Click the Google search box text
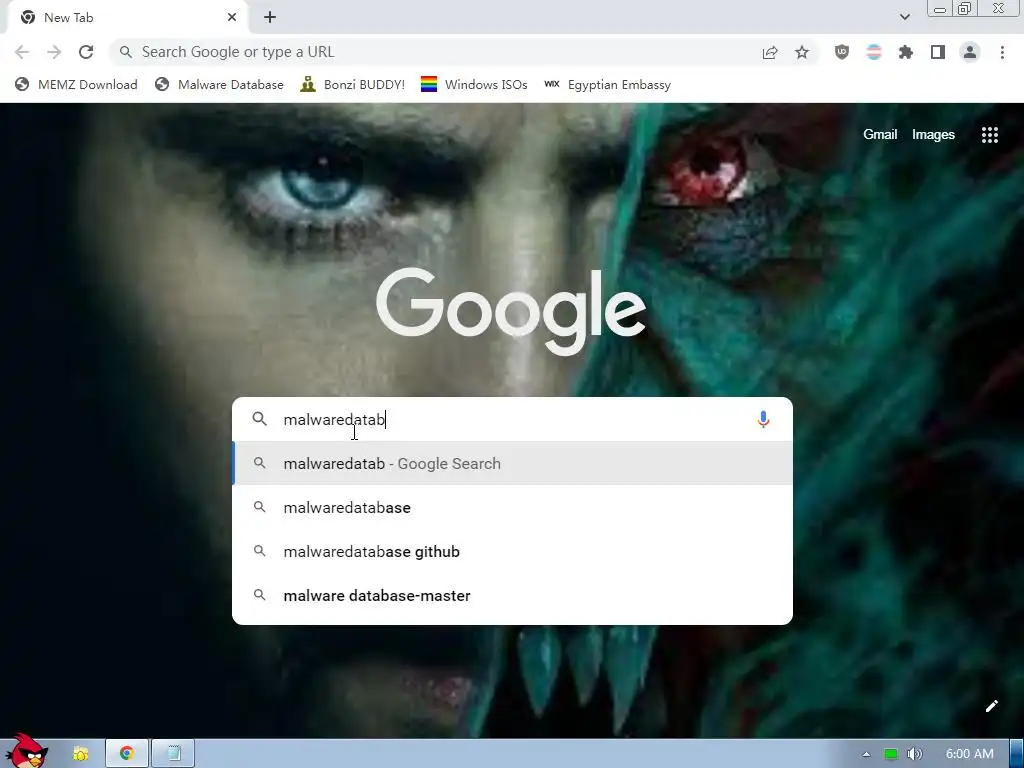 pyautogui.click(x=334, y=419)
